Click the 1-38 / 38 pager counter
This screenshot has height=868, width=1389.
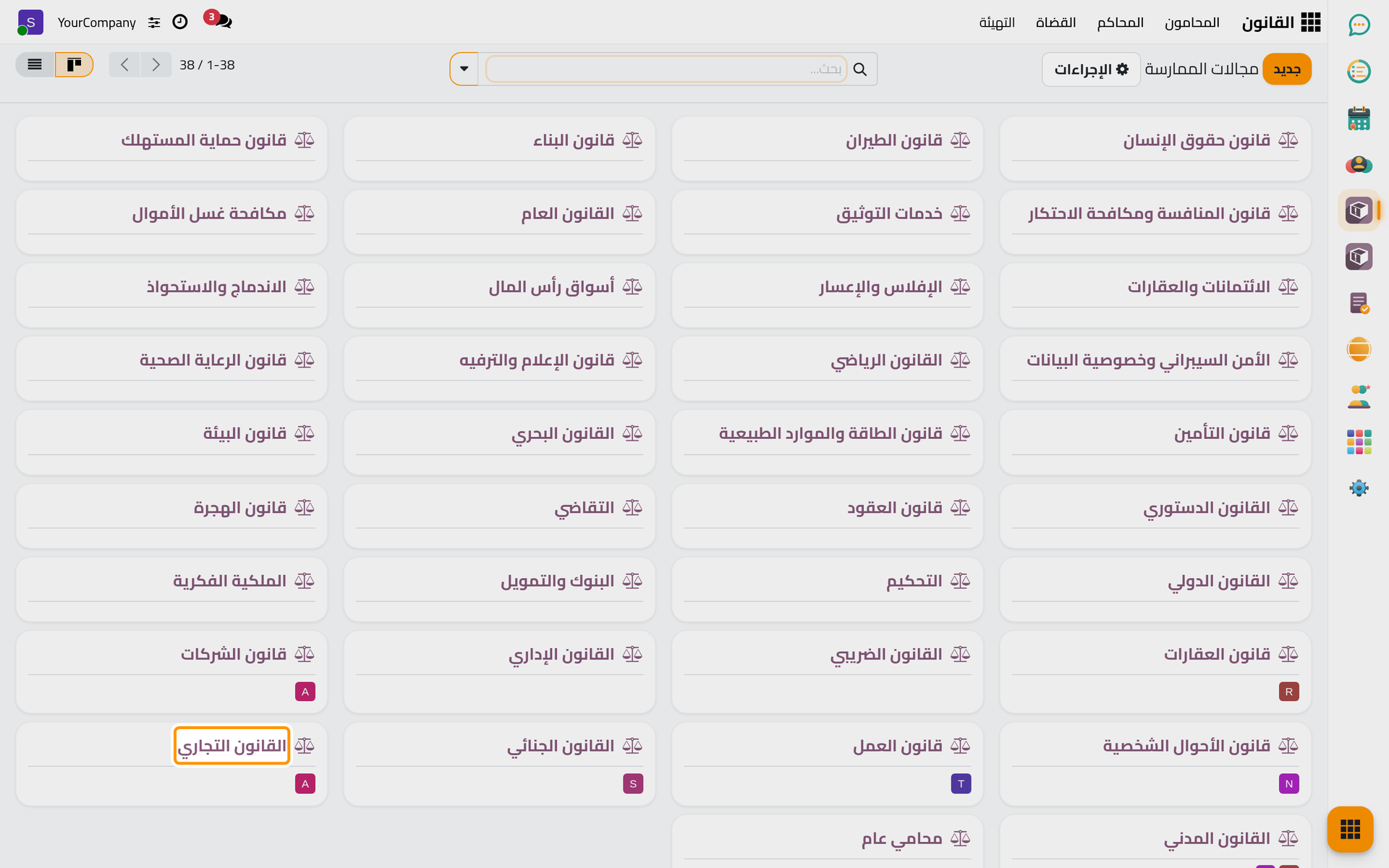pyautogui.click(x=207, y=65)
